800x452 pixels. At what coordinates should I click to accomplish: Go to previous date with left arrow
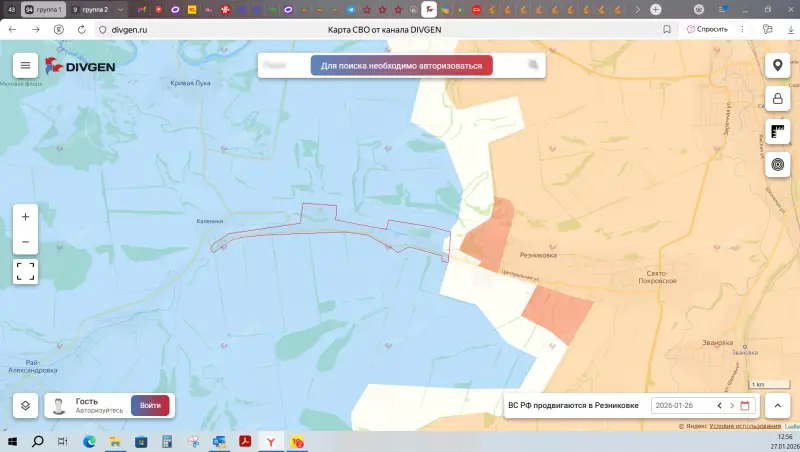click(x=719, y=405)
